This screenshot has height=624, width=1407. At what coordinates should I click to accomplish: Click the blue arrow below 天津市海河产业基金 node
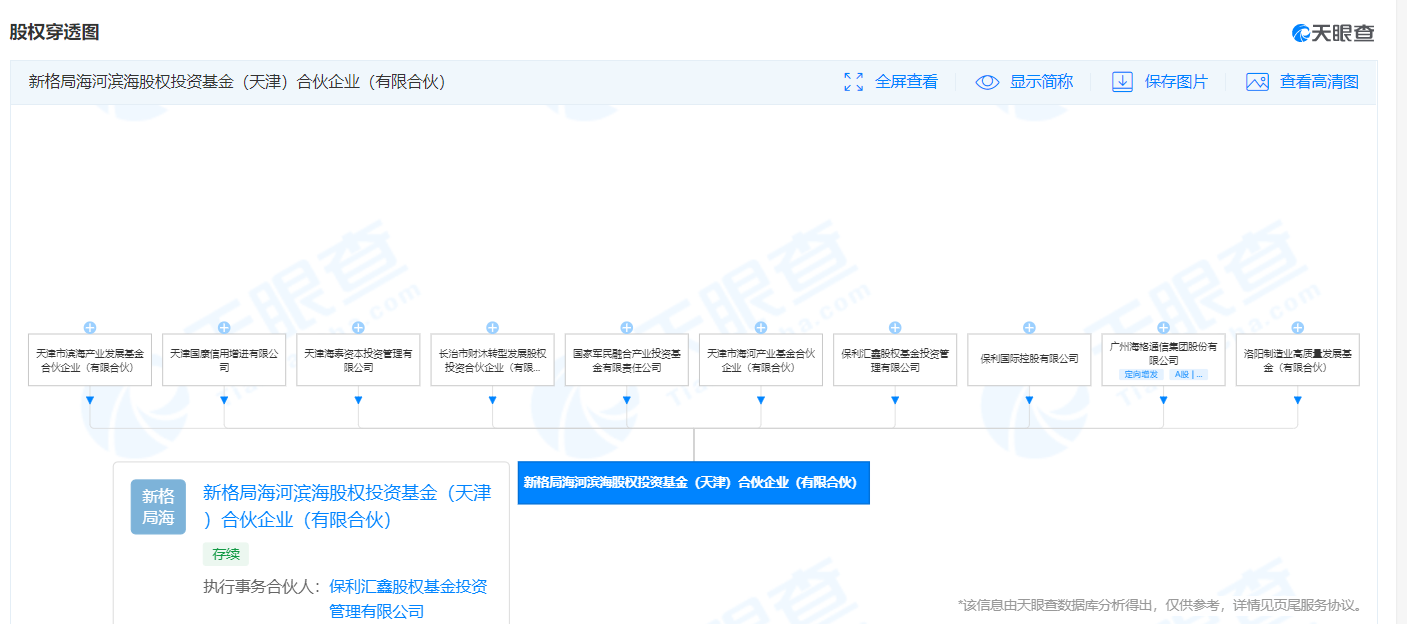pos(761,400)
